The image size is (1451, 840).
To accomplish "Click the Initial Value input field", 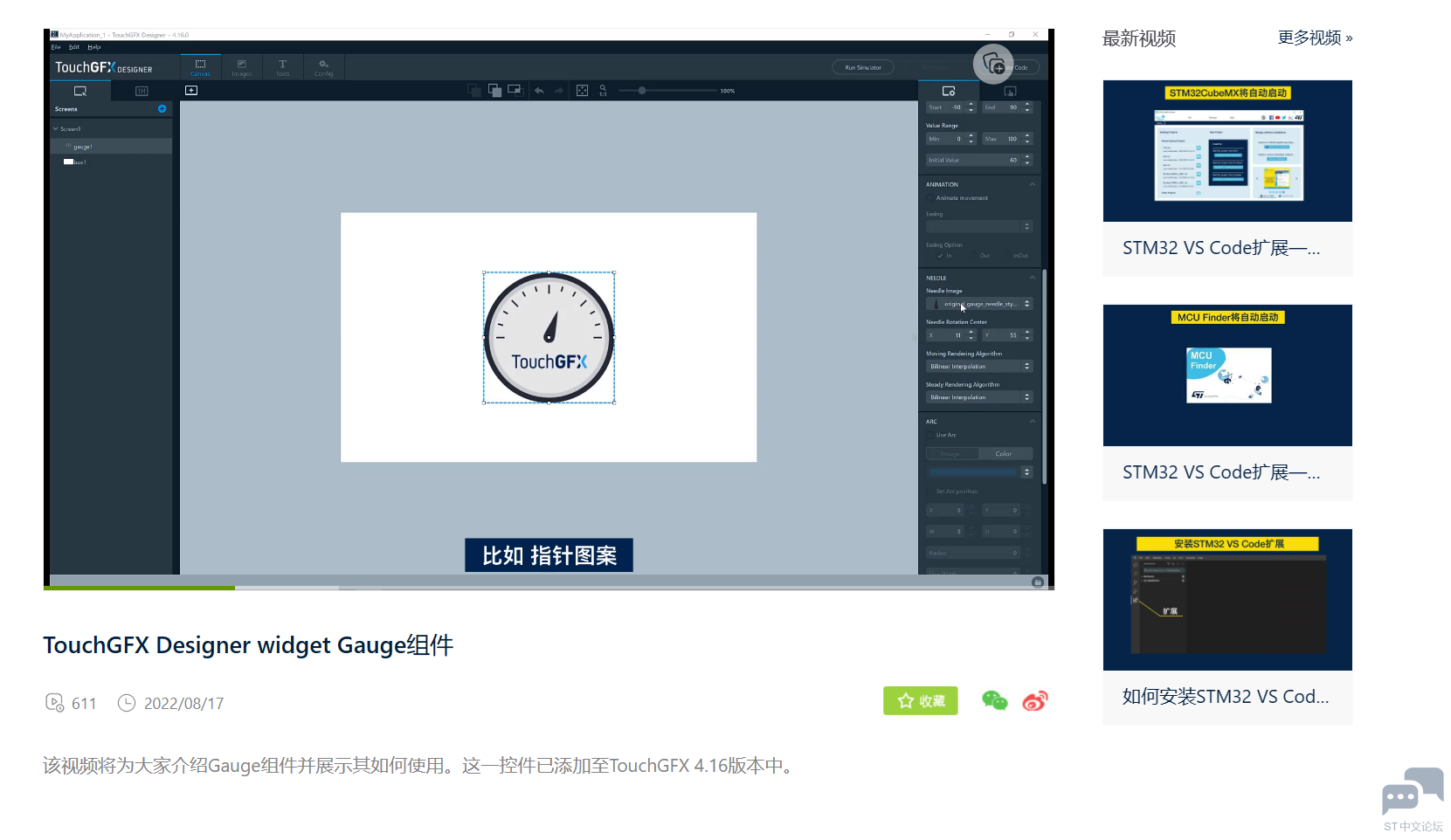I will (x=979, y=160).
